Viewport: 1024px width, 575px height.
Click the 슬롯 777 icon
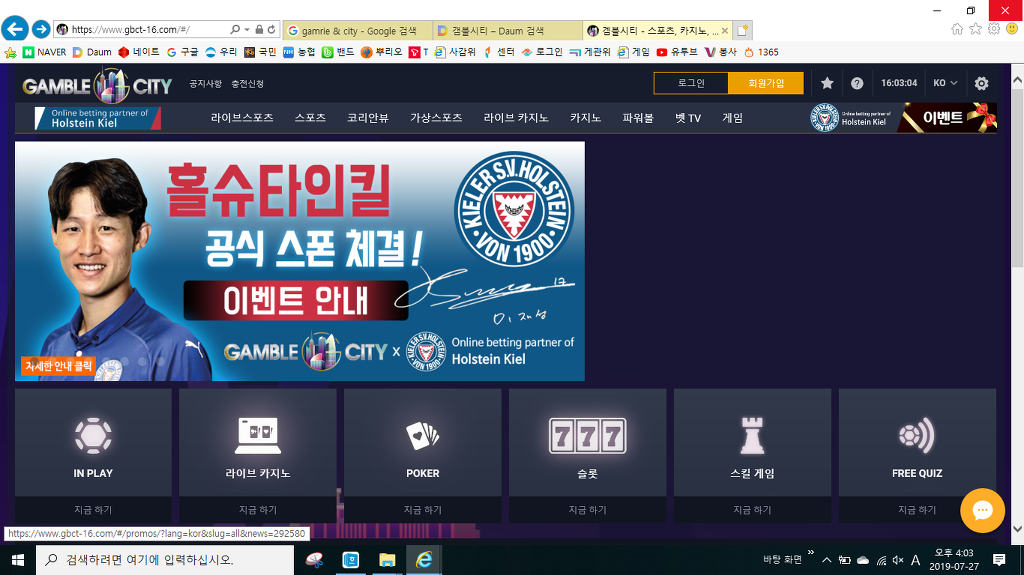[588, 435]
